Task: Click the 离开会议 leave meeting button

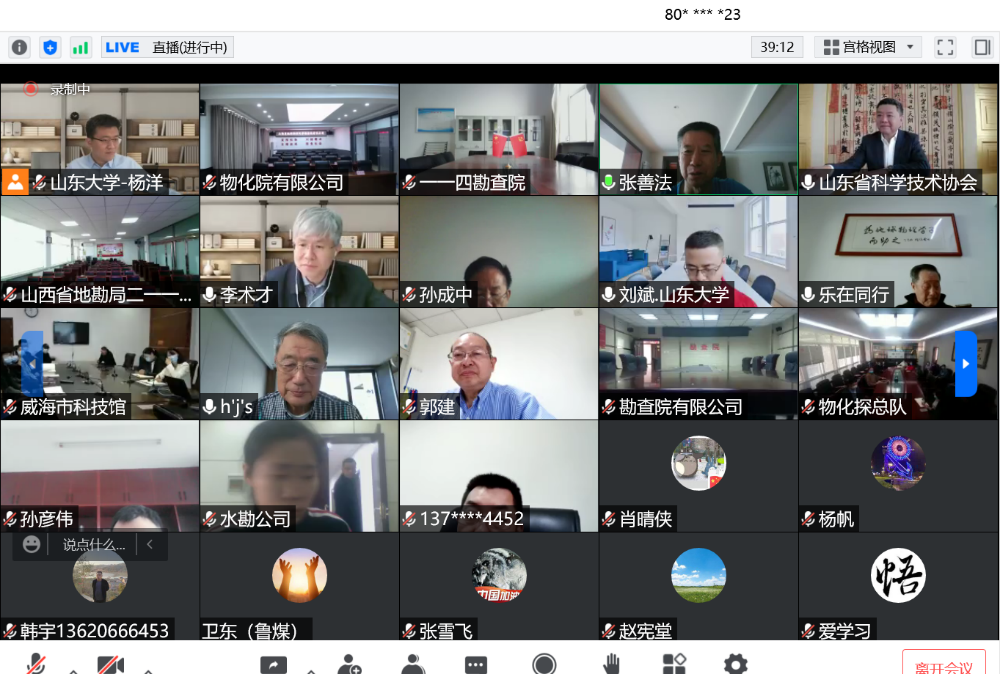Action: [x=943, y=666]
